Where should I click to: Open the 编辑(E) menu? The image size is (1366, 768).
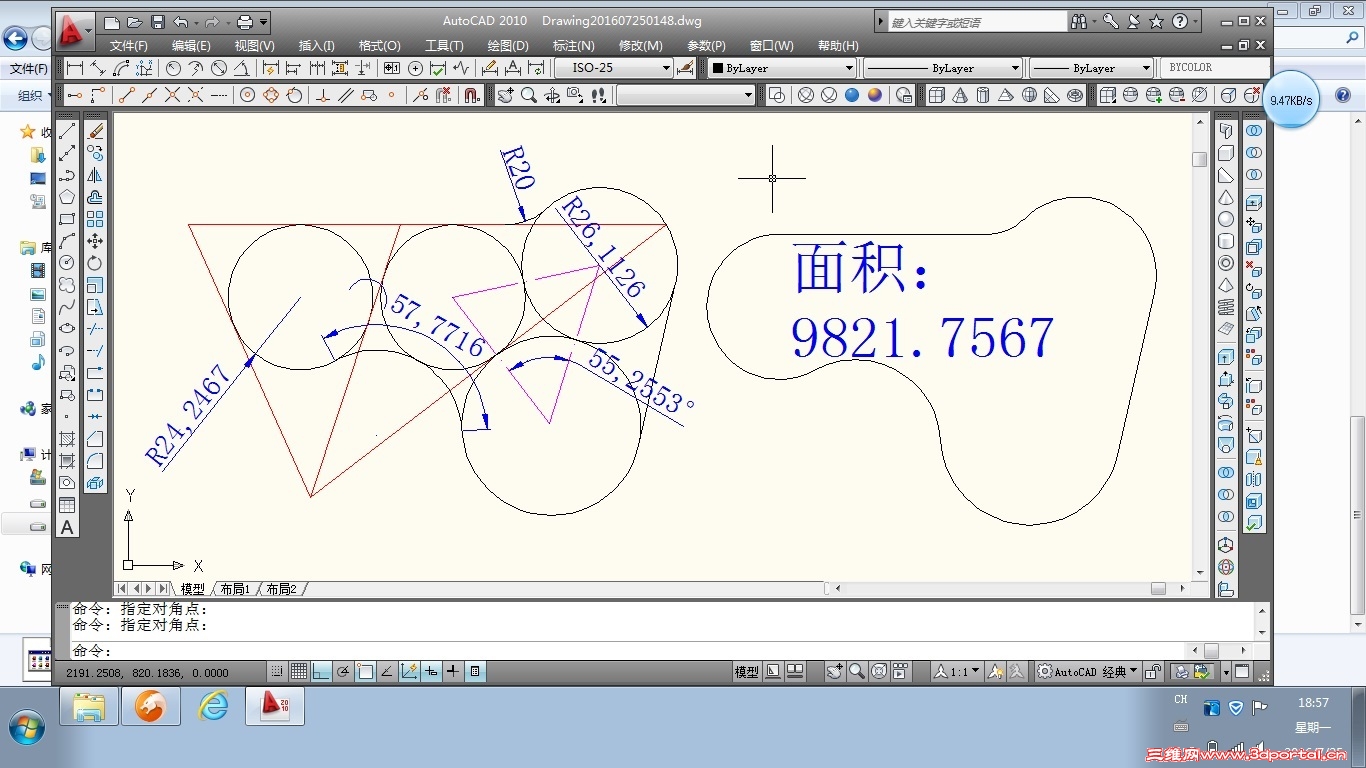point(191,45)
